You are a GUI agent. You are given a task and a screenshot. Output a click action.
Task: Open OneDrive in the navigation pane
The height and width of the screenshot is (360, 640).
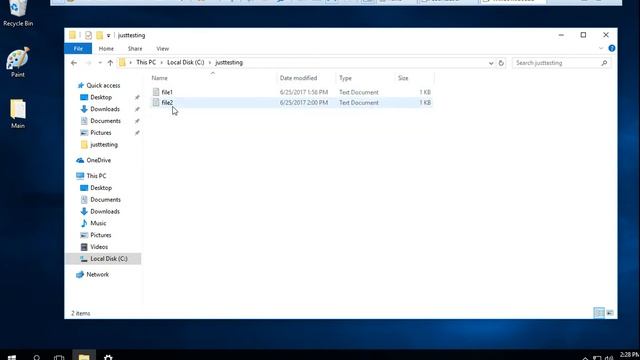(98, 160)
